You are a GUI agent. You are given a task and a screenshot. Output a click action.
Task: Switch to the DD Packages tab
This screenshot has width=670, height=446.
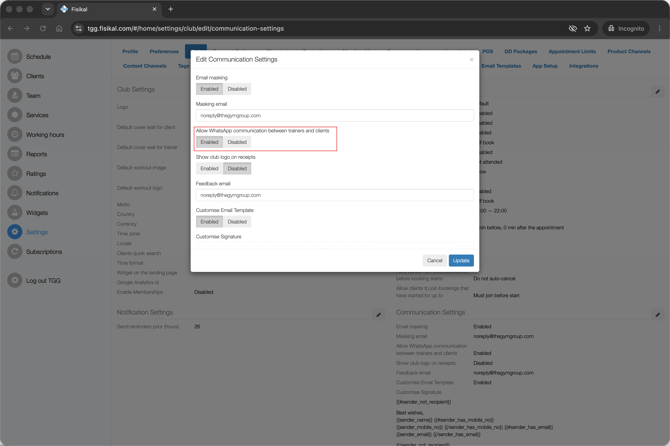(520, 51)
